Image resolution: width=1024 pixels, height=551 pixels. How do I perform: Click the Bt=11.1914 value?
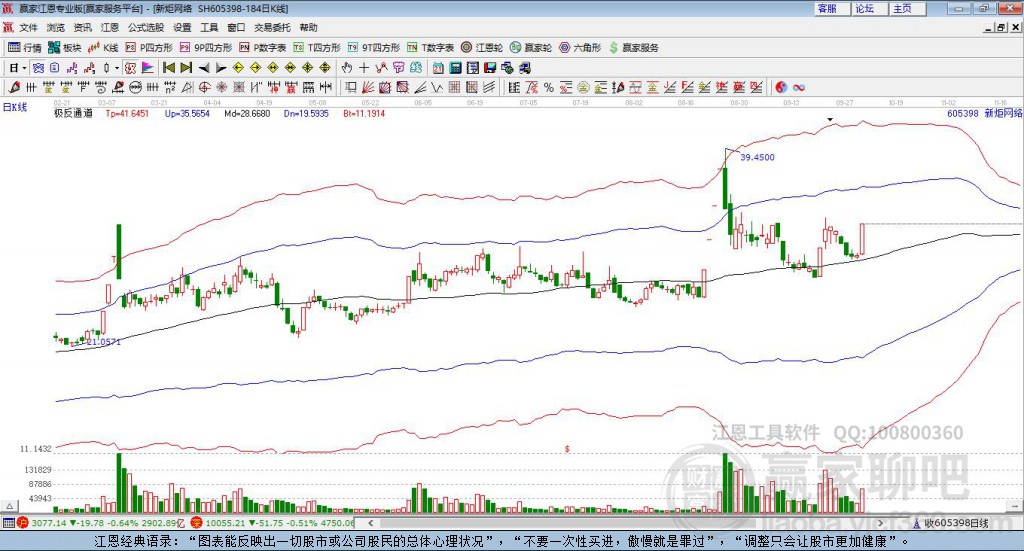click(364, 113)
